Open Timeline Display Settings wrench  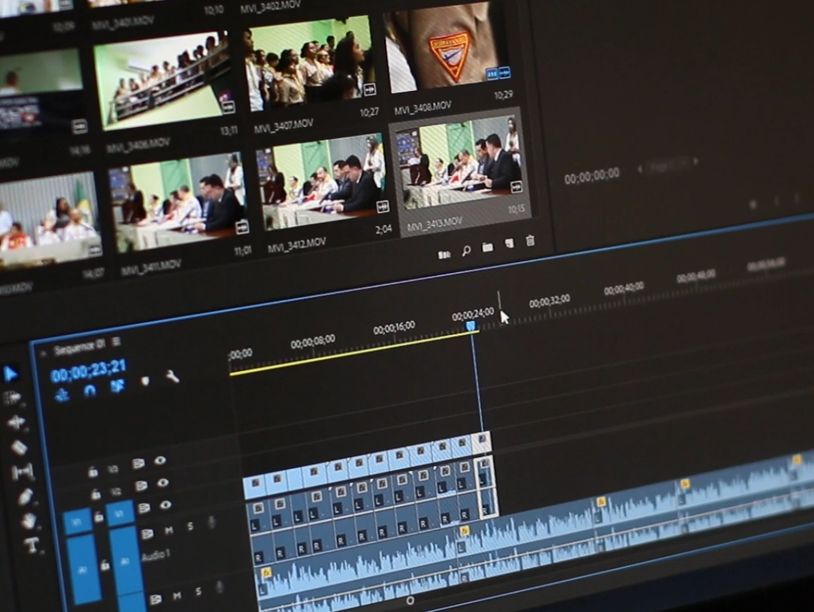point(172,376)
